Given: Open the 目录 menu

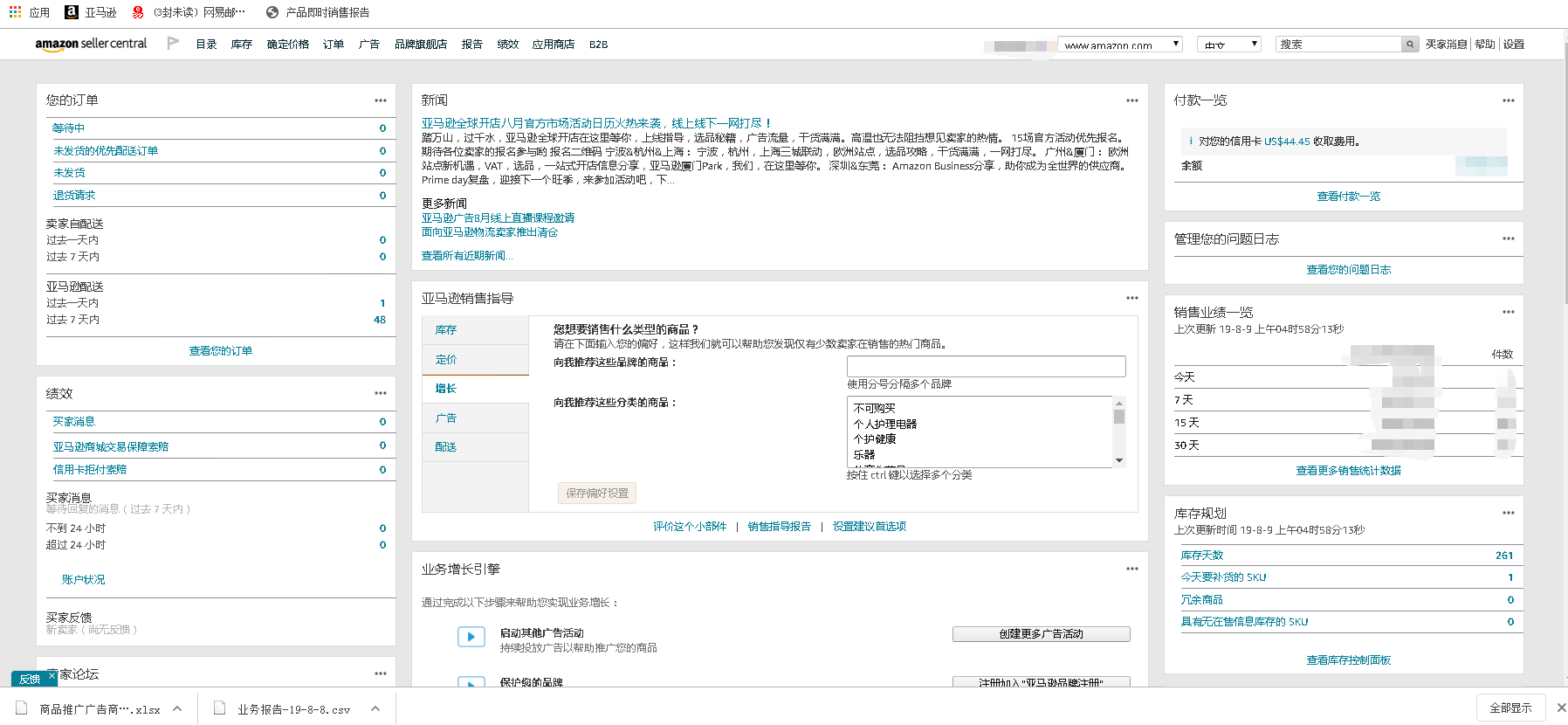Looking at the screenshot, I should (206, 45).
